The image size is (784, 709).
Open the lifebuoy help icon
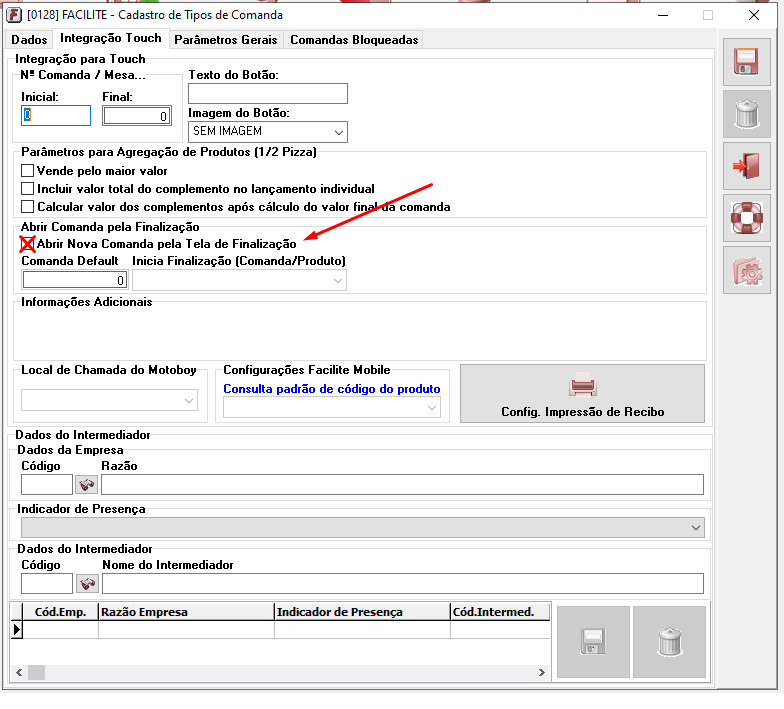point(746,218)
